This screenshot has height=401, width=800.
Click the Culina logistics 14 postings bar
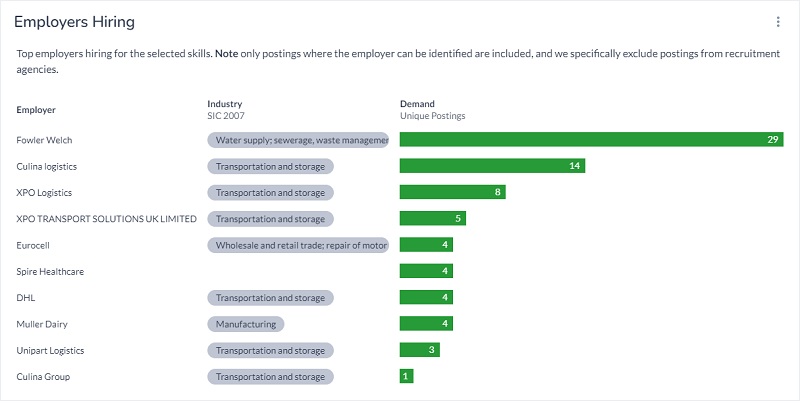[491, 166]
